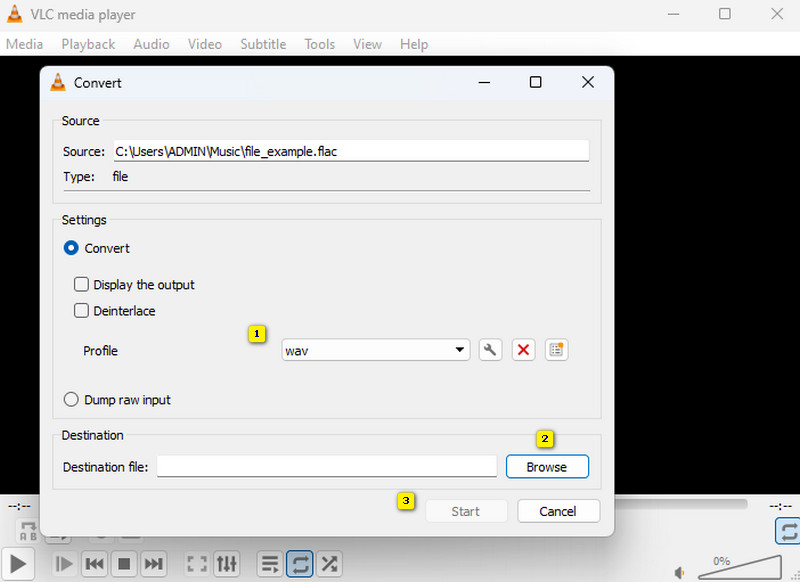Jump to the previous media item
The height and width of the screenshot is (582, 800).
point(94,563)
